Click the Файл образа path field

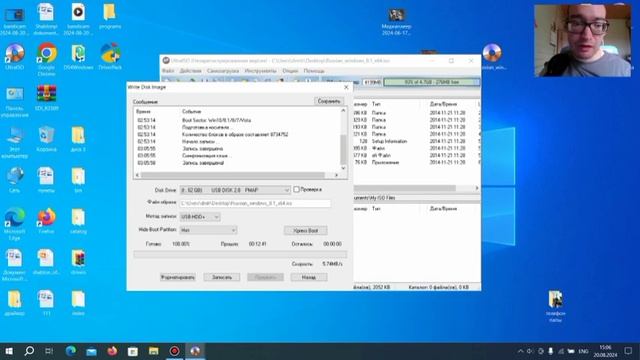click(255, 203)
